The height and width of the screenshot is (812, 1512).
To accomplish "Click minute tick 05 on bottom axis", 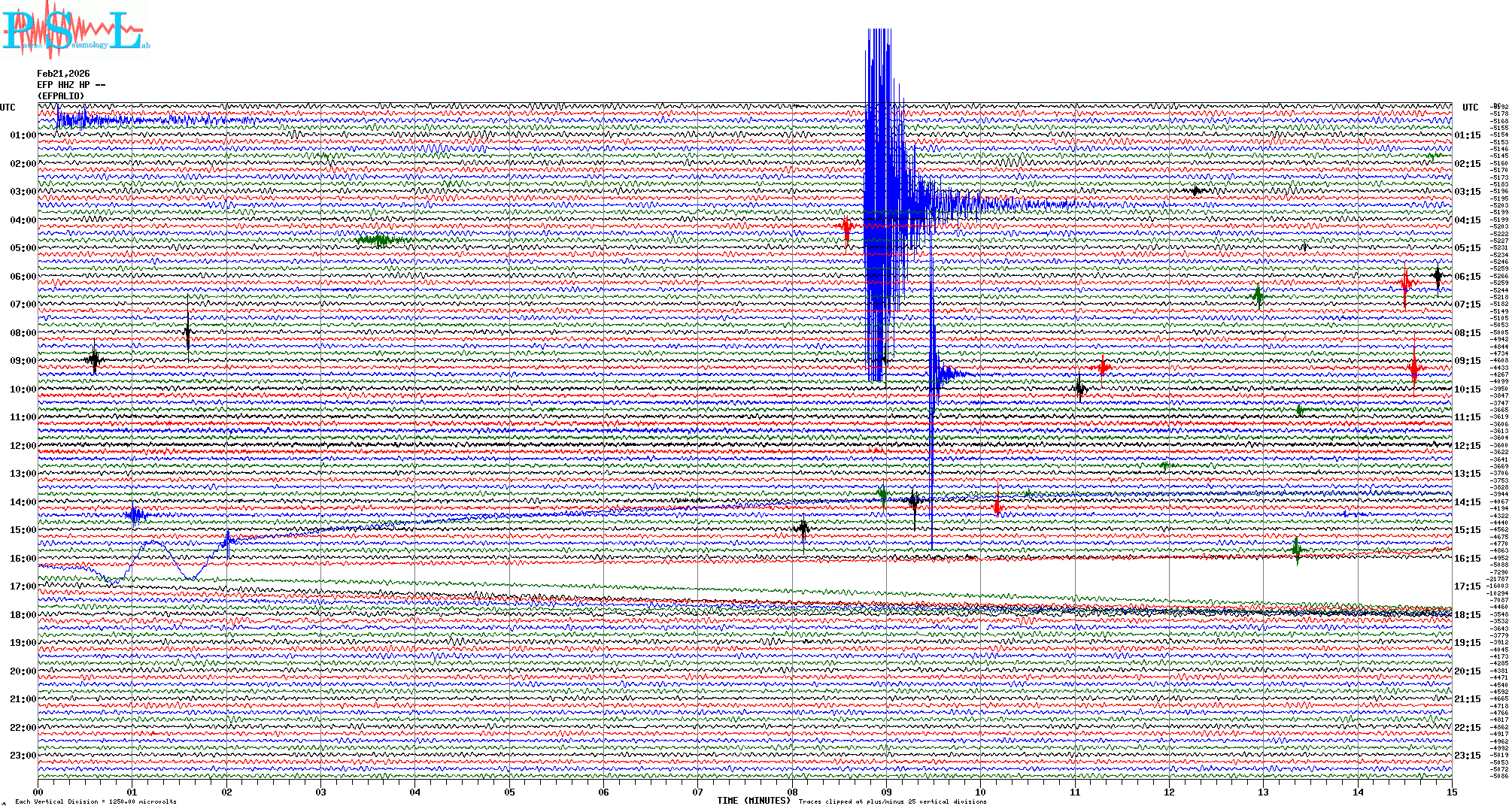I will 509,792.
